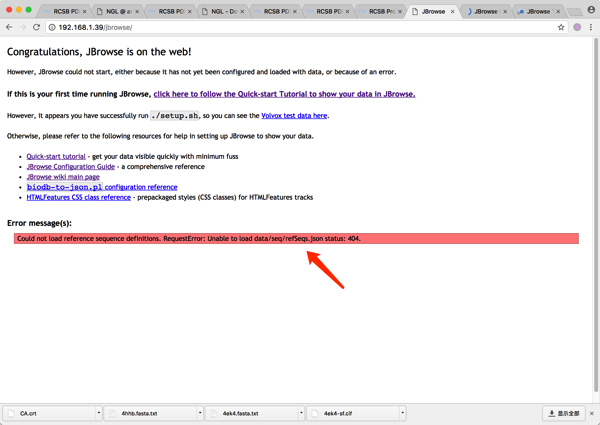Click the 'Error message(s):' label
Screen dimensions: 600x425
coord(39,223)
